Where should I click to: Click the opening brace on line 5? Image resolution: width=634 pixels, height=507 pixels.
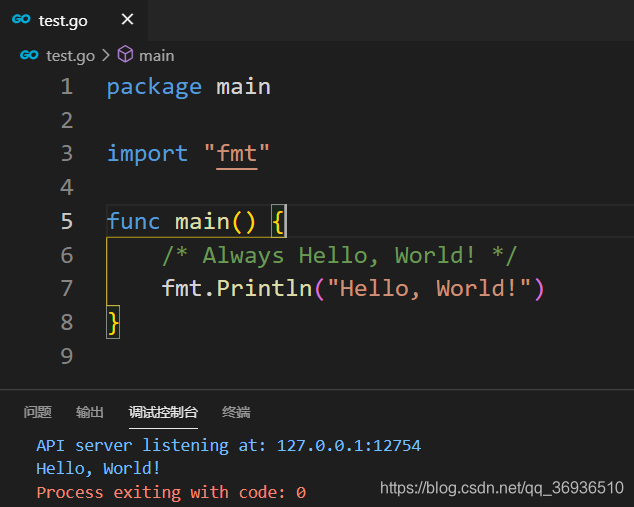pyautogui.click(x=278, y=222)
